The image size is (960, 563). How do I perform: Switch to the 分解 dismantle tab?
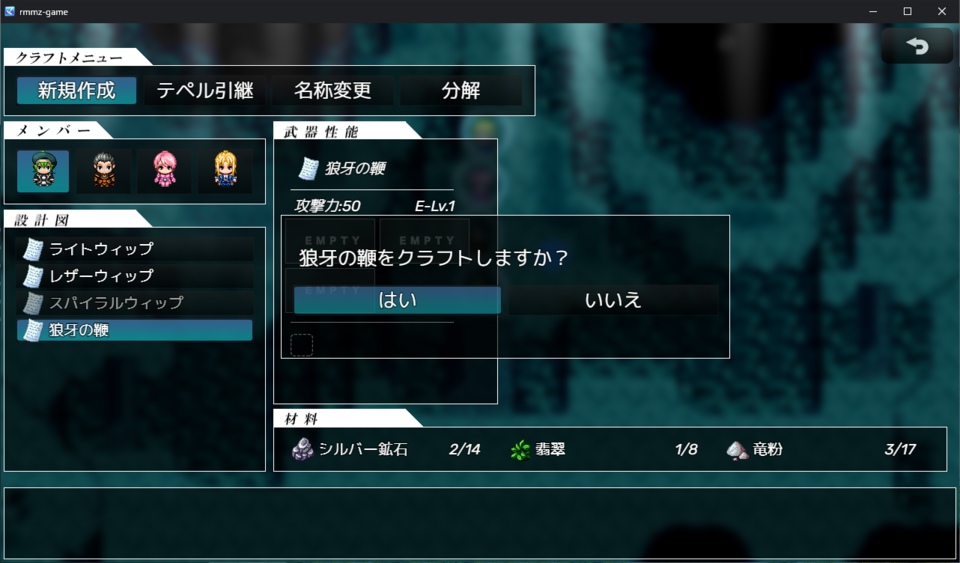click(x=461, y=91)
